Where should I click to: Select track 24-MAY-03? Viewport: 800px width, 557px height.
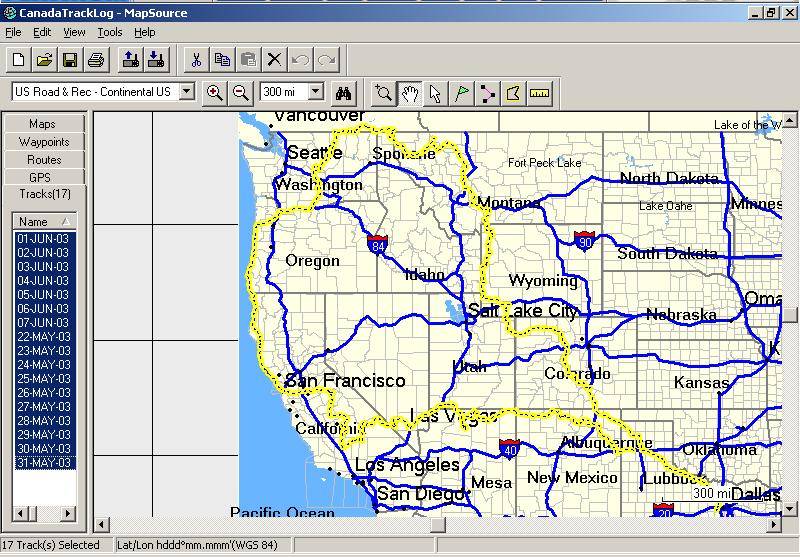click(x=45, y=365)
